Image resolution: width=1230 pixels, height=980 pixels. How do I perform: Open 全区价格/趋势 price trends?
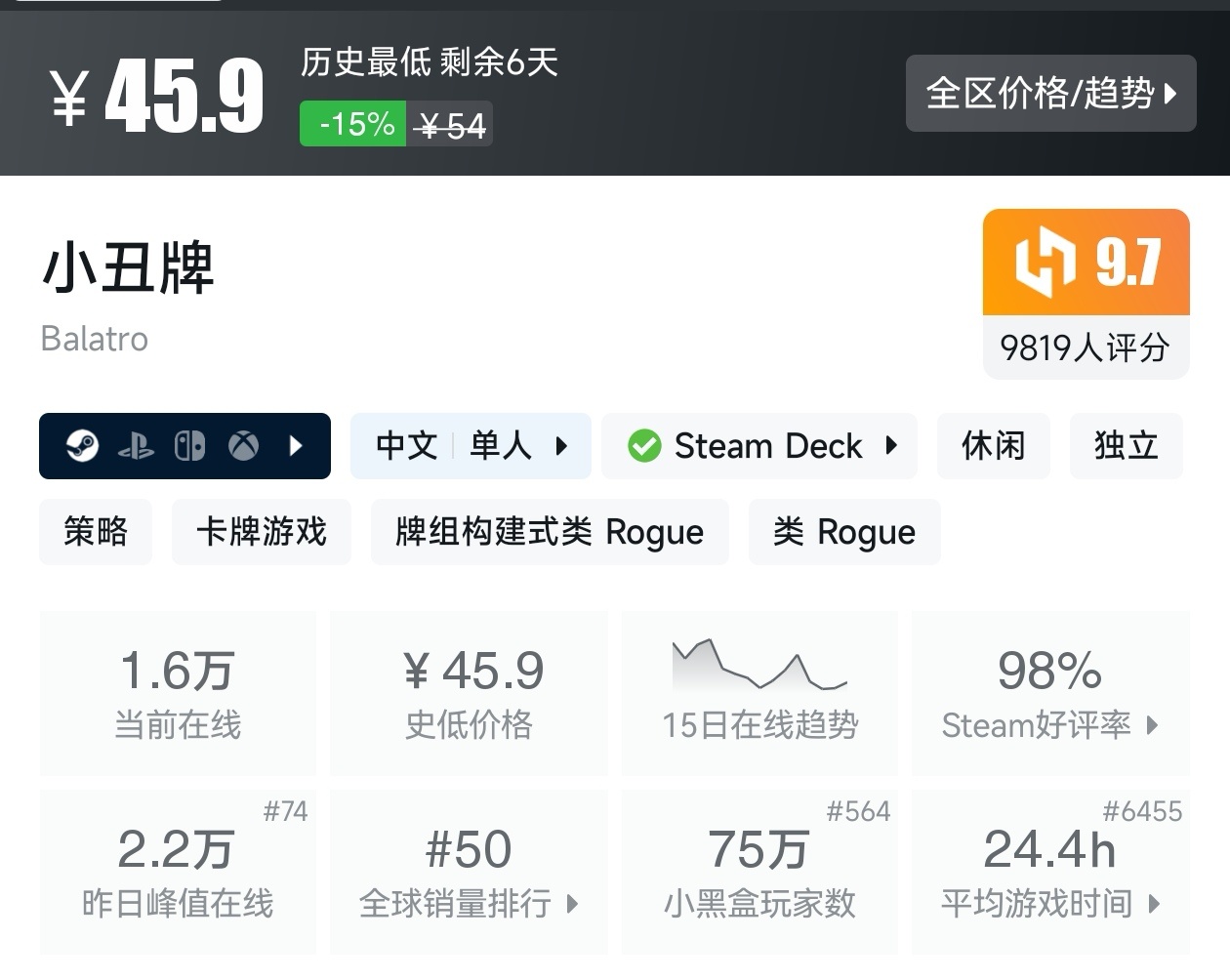[1051, 94]
